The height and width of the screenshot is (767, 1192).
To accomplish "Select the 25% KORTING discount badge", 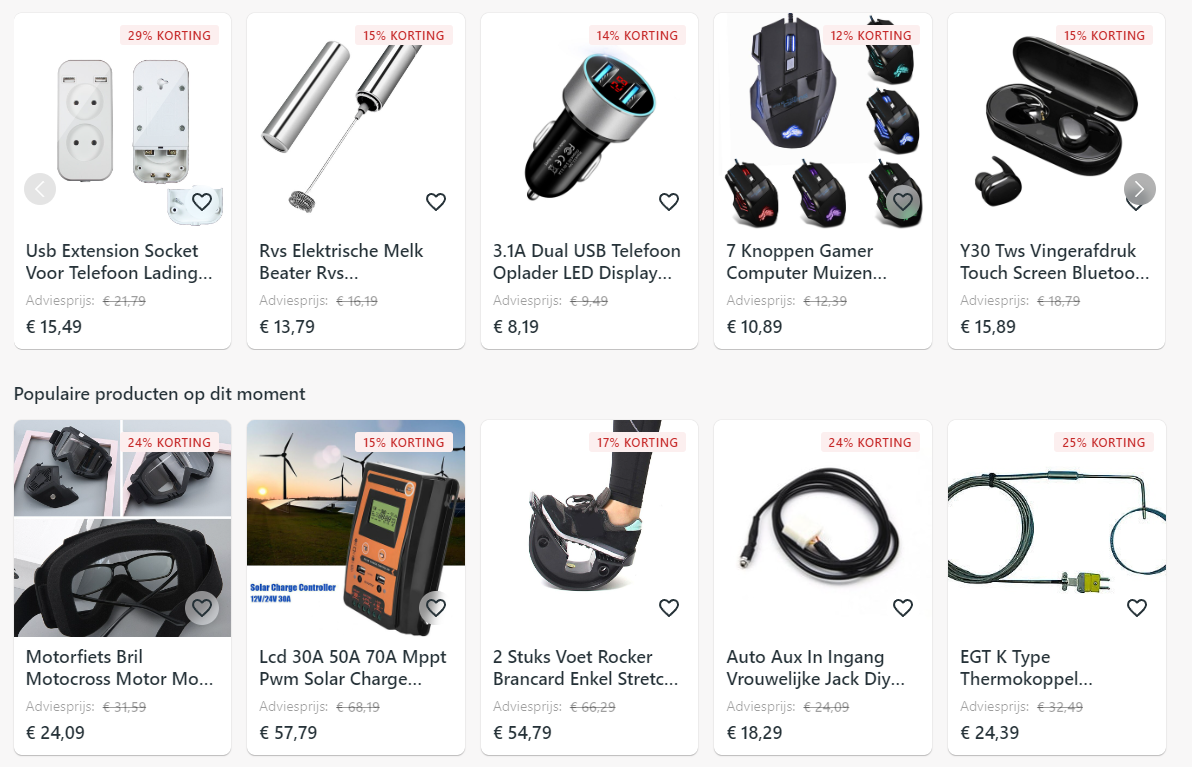I will (1104, 442).
